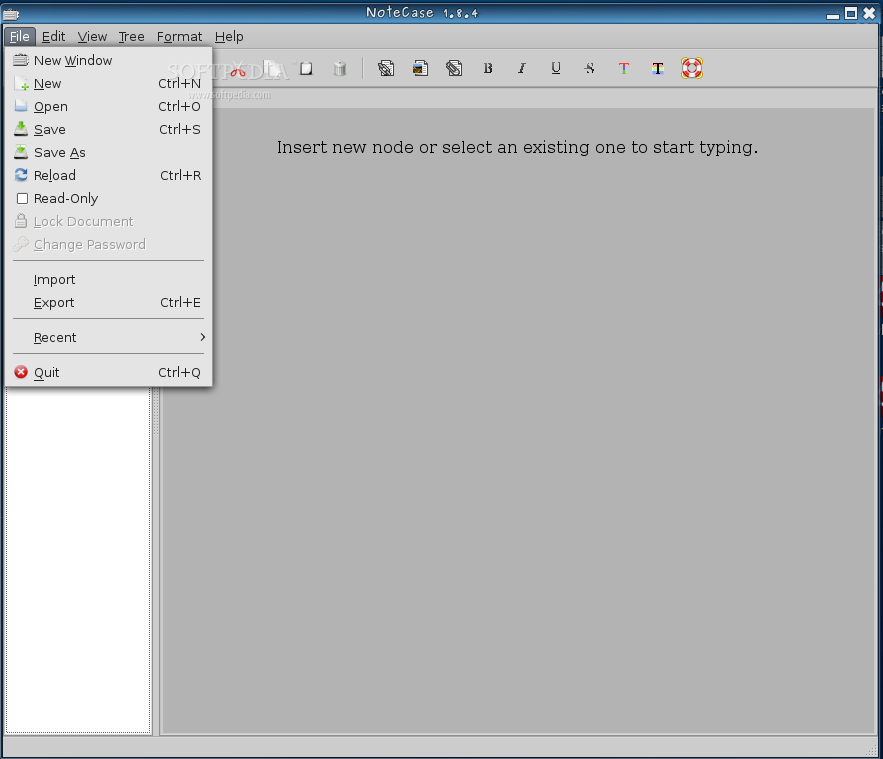Toggle underline formatting (U icon)
883x759 pixels.
click(556, 69)
